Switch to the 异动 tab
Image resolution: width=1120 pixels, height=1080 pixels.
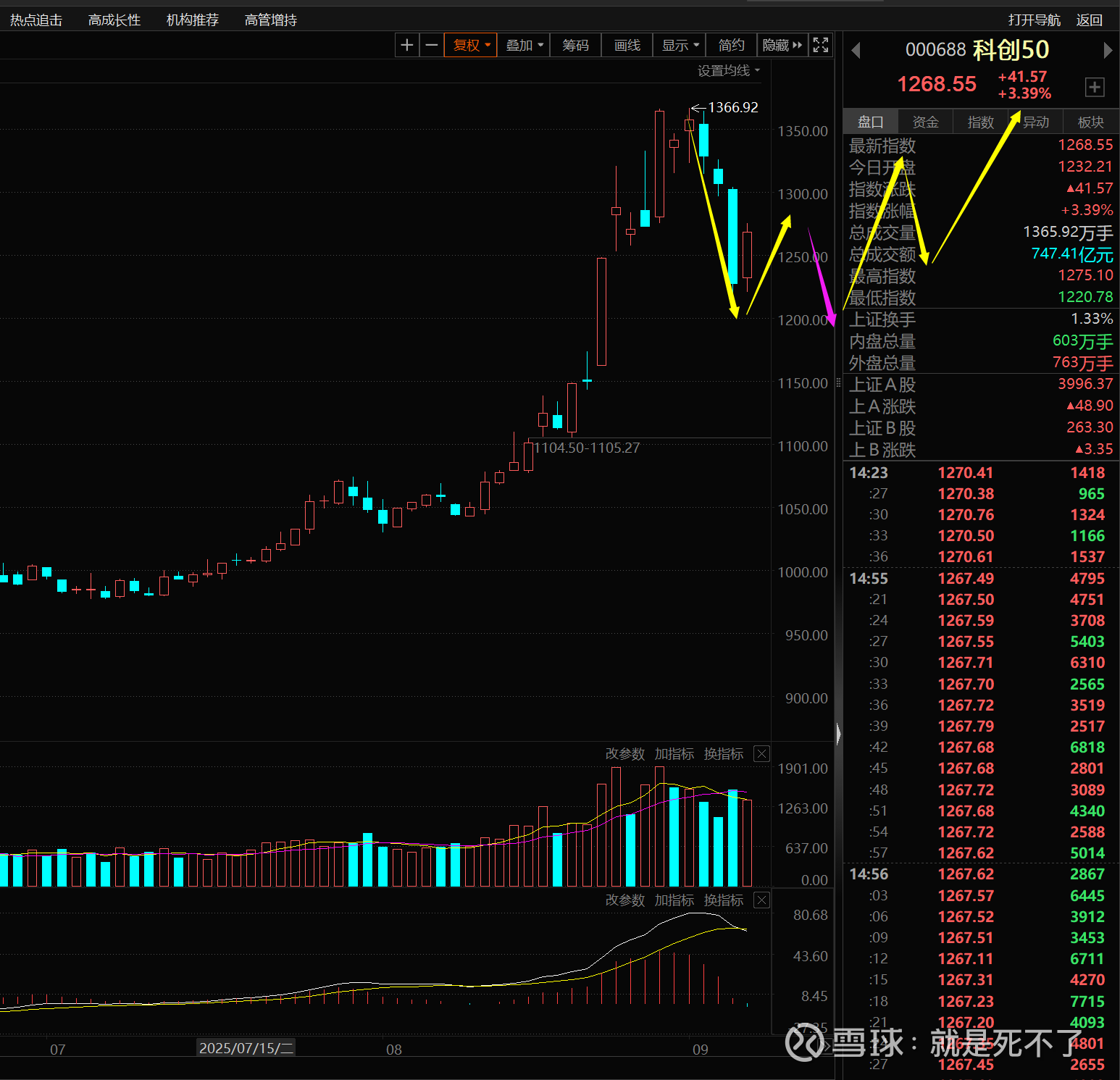1036,122
